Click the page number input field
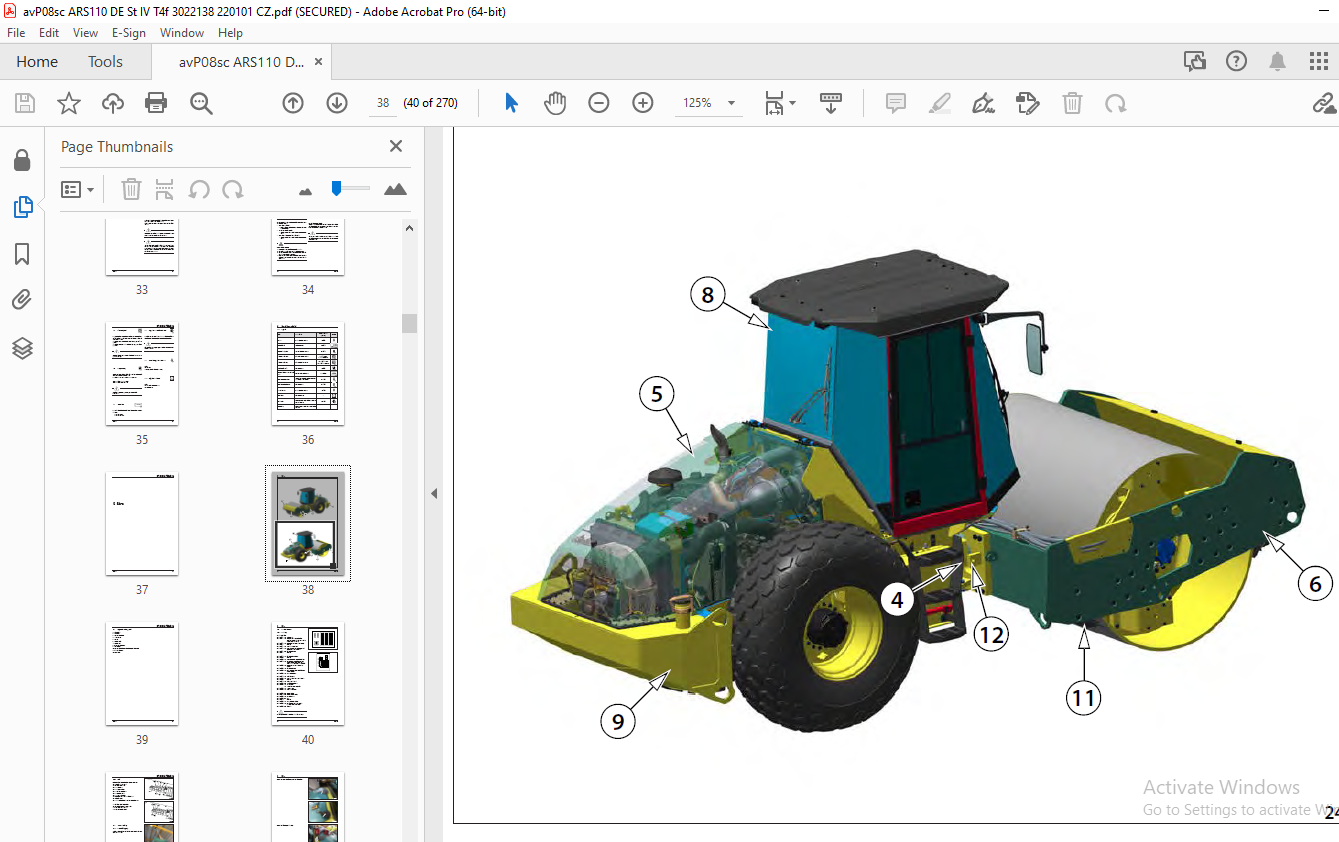 (383, 103)
